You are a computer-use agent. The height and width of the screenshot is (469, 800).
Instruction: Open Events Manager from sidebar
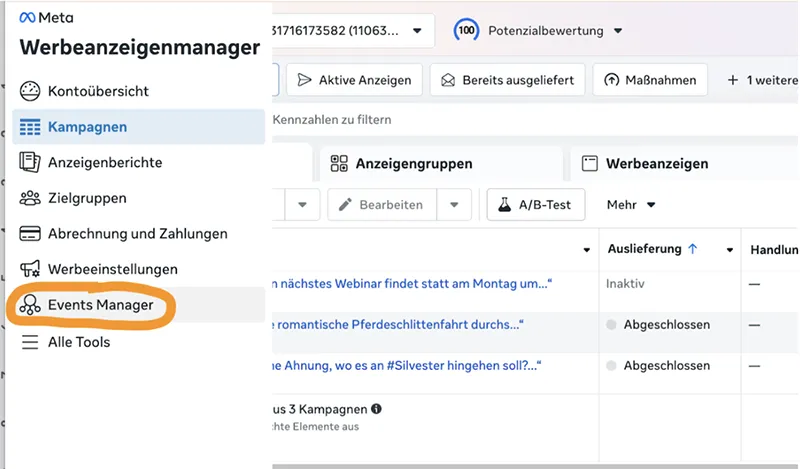[x=138, y=305]
